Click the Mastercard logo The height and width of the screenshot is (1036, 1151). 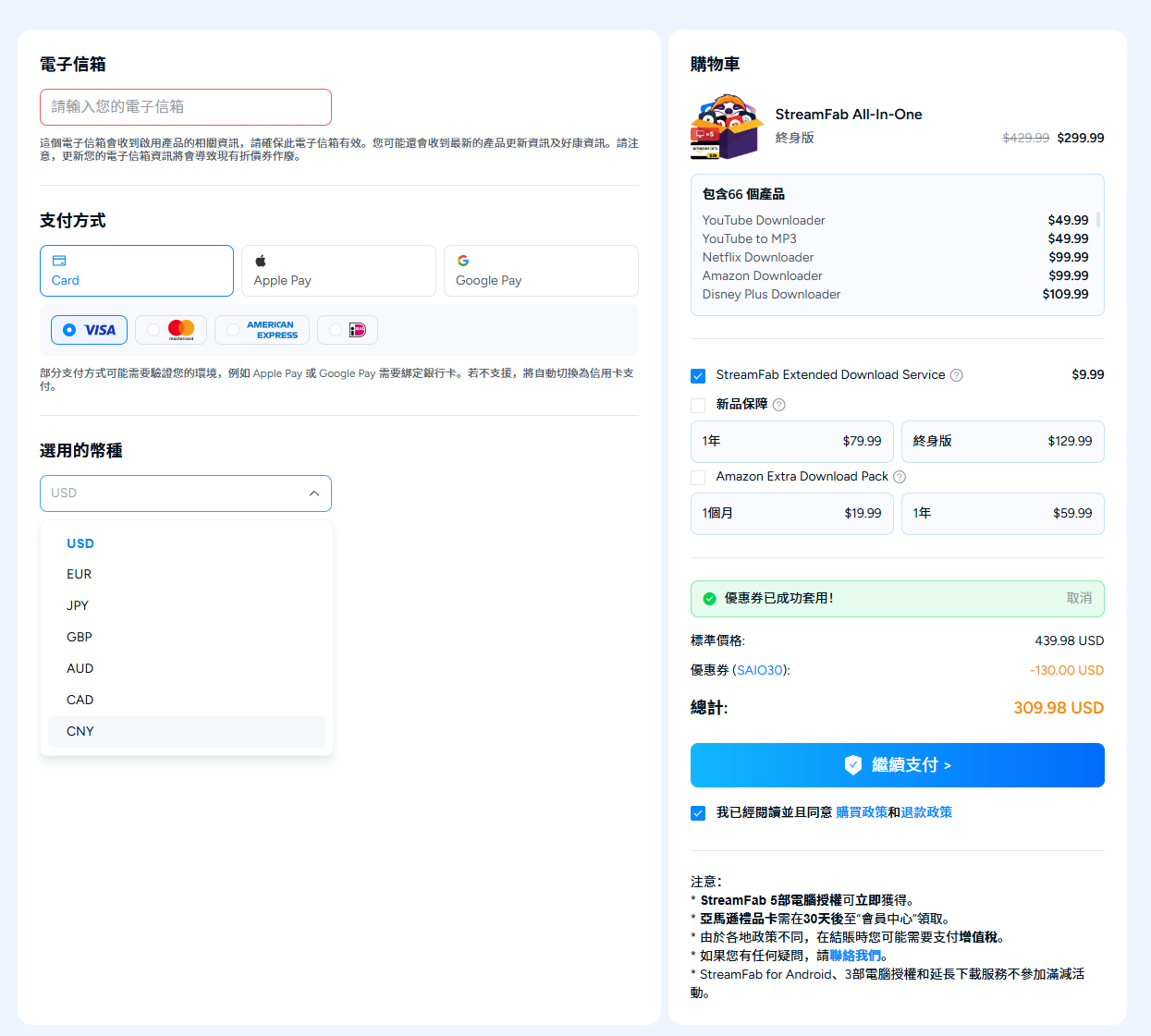coord(181,330)
